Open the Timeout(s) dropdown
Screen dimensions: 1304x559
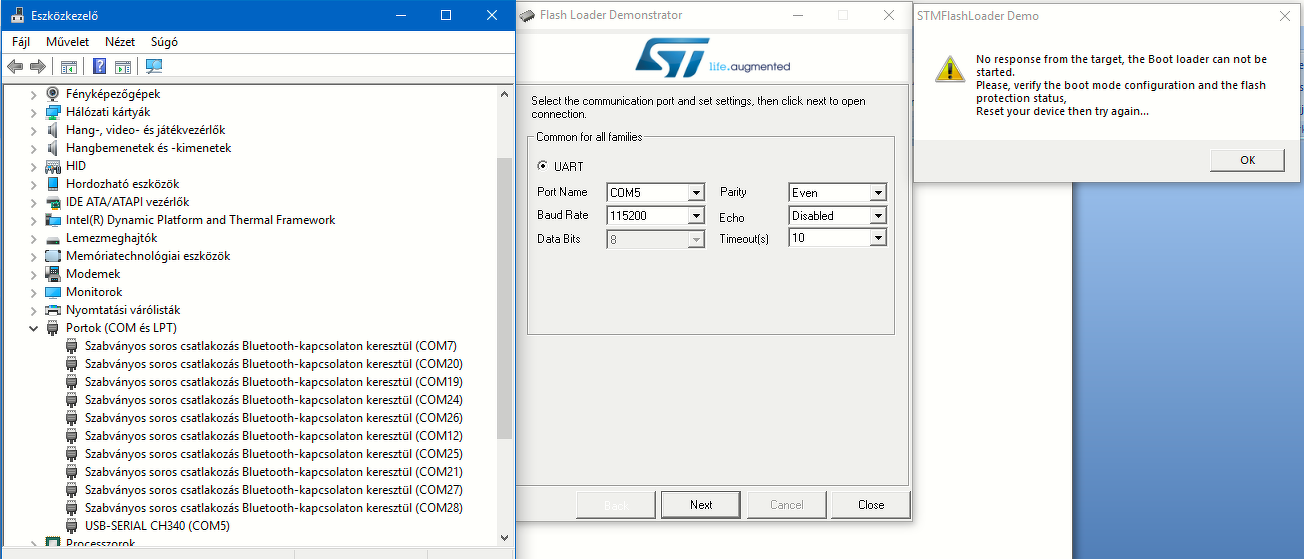coord(878,238)
